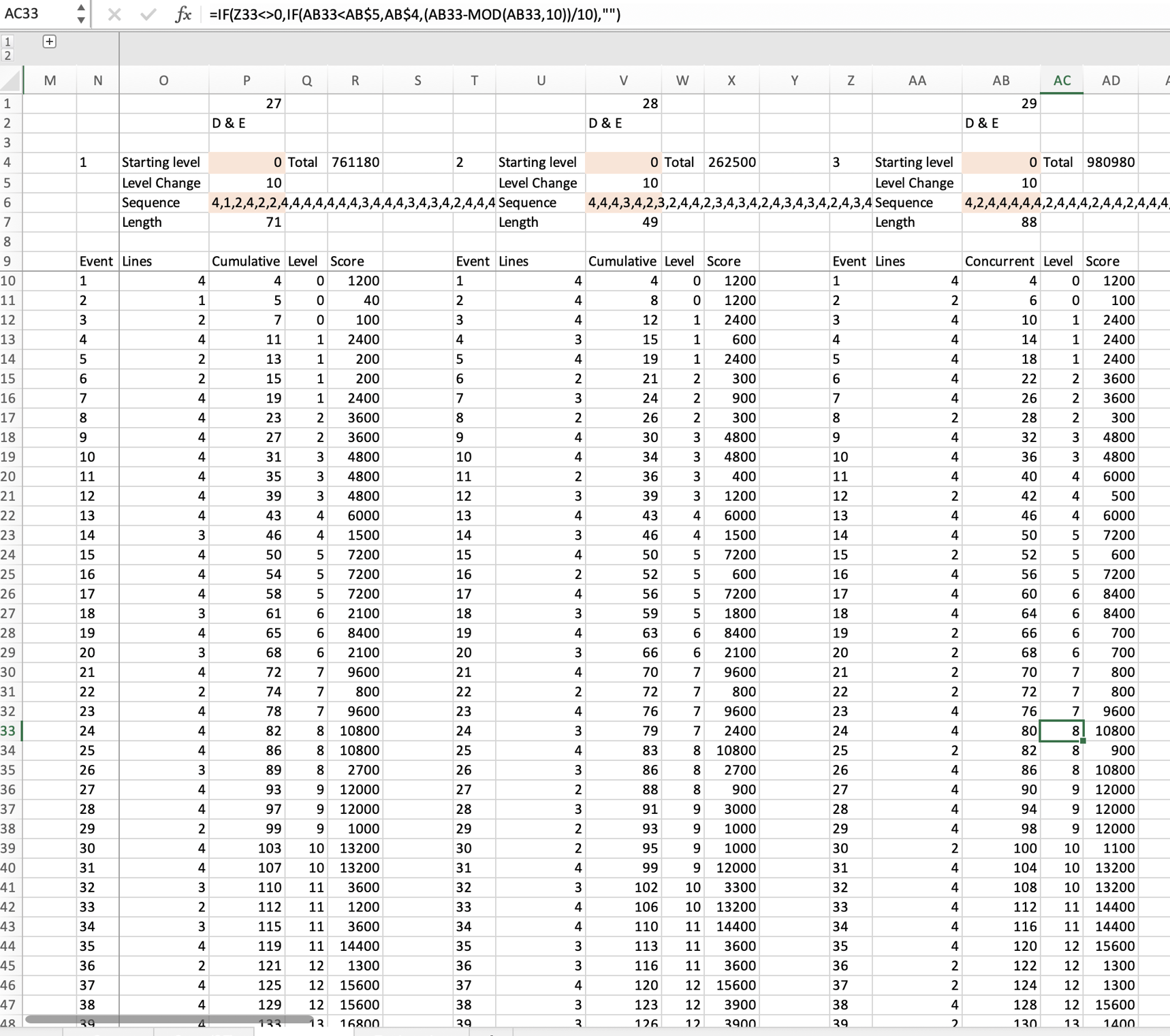The height and width of the screenshot is (1036, 1170).
Task: Click the fill handle on cell AC33
Action: tap(1082, 741)
